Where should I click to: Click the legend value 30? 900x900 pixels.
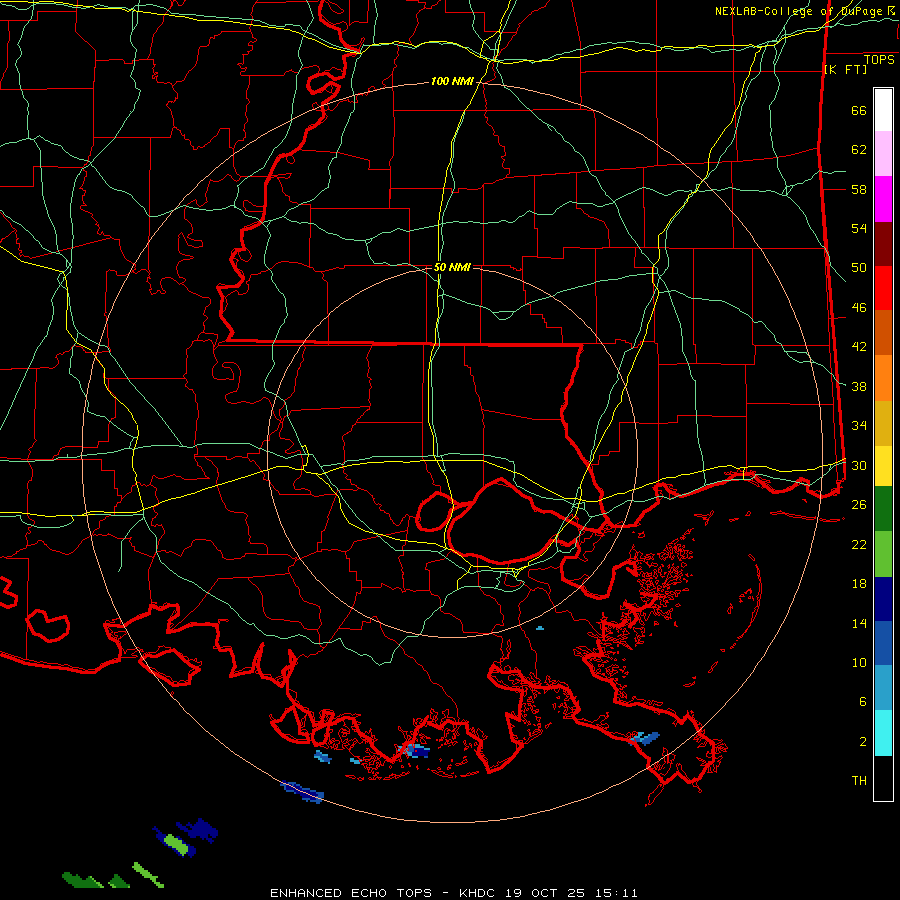(859, 465)
